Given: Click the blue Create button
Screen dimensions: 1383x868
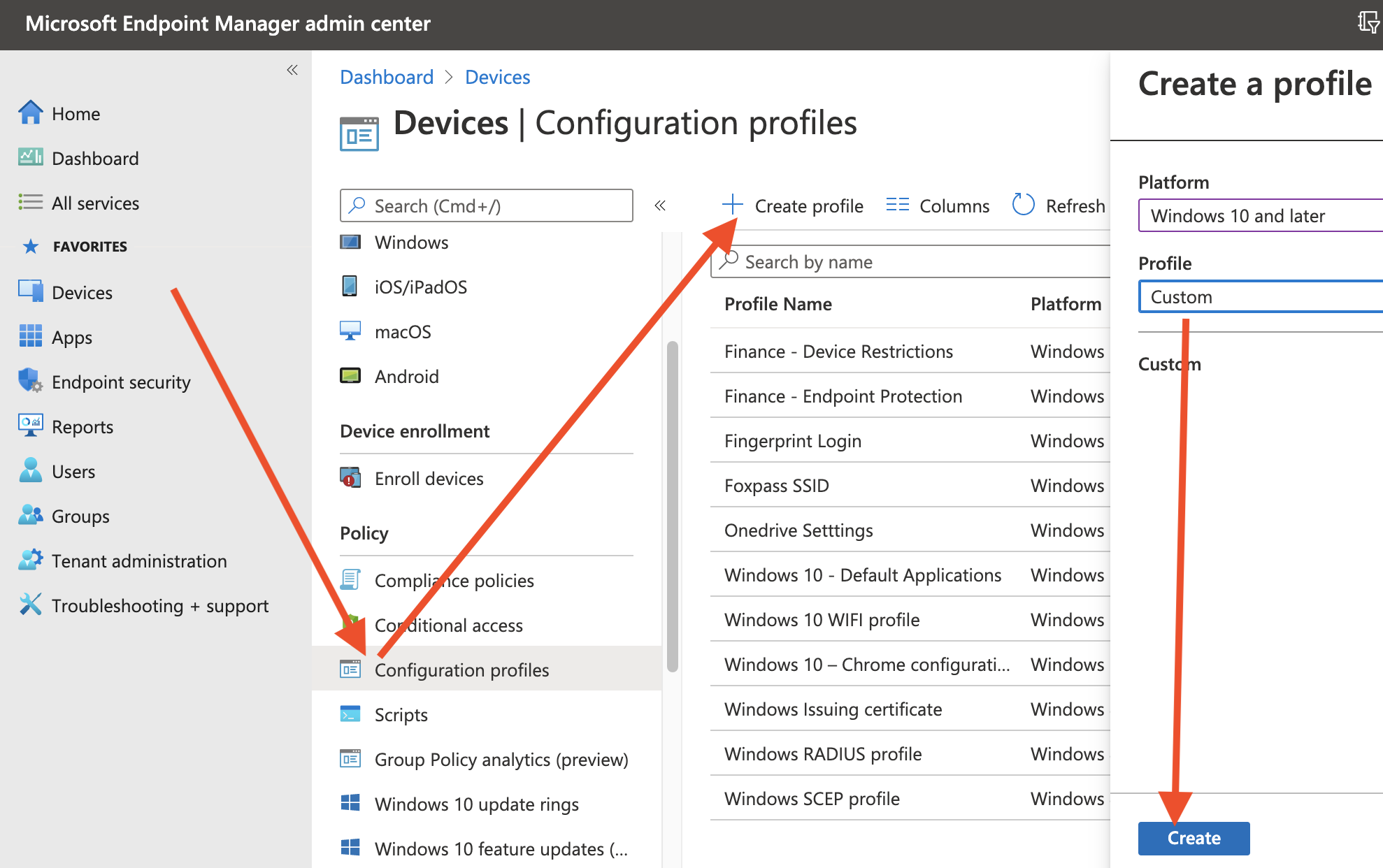Looking at the screenshot, I should pos(1194,838).
